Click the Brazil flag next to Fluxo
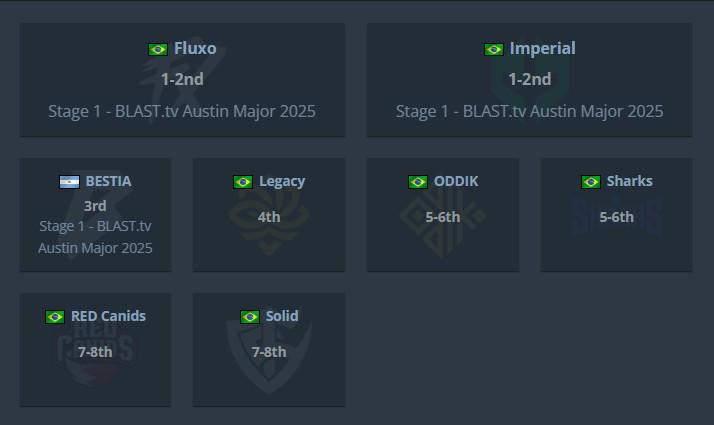 click(x=158, y=49)
